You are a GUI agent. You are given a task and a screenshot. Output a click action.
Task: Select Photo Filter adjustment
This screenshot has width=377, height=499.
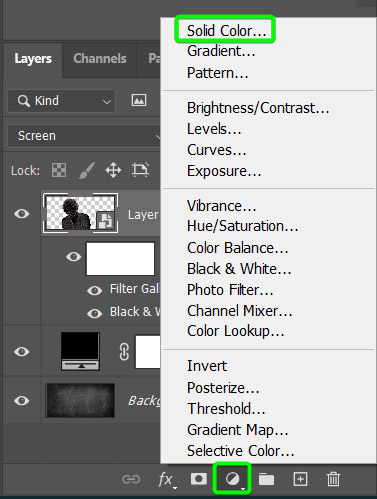[x=230, y=290]
